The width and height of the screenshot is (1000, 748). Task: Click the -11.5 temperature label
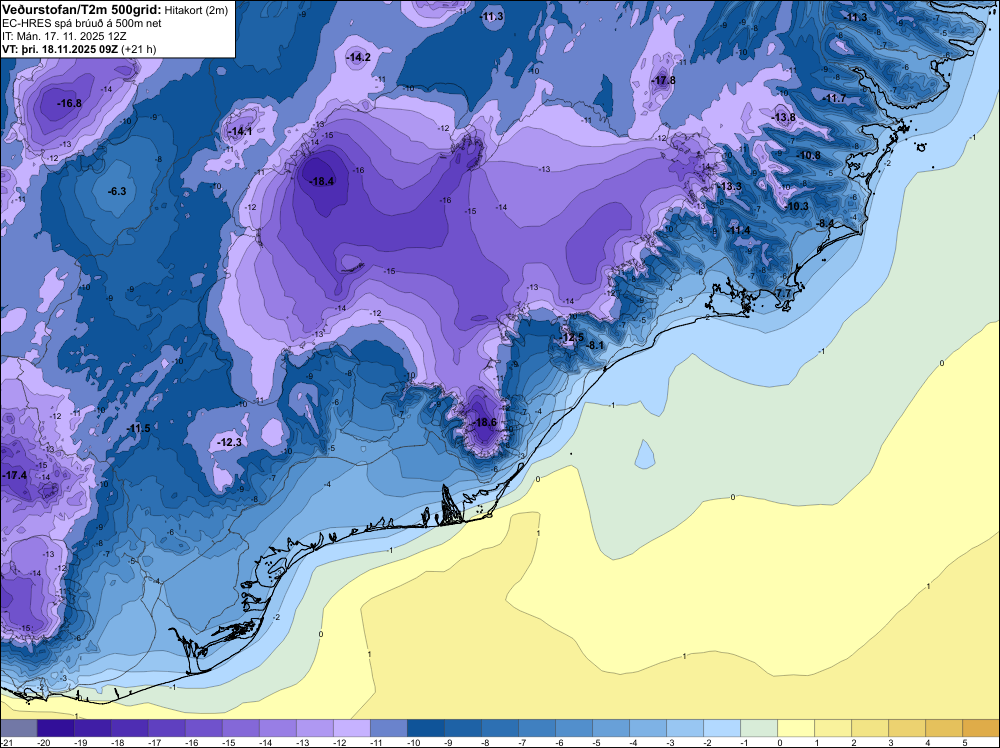[138, 429]
